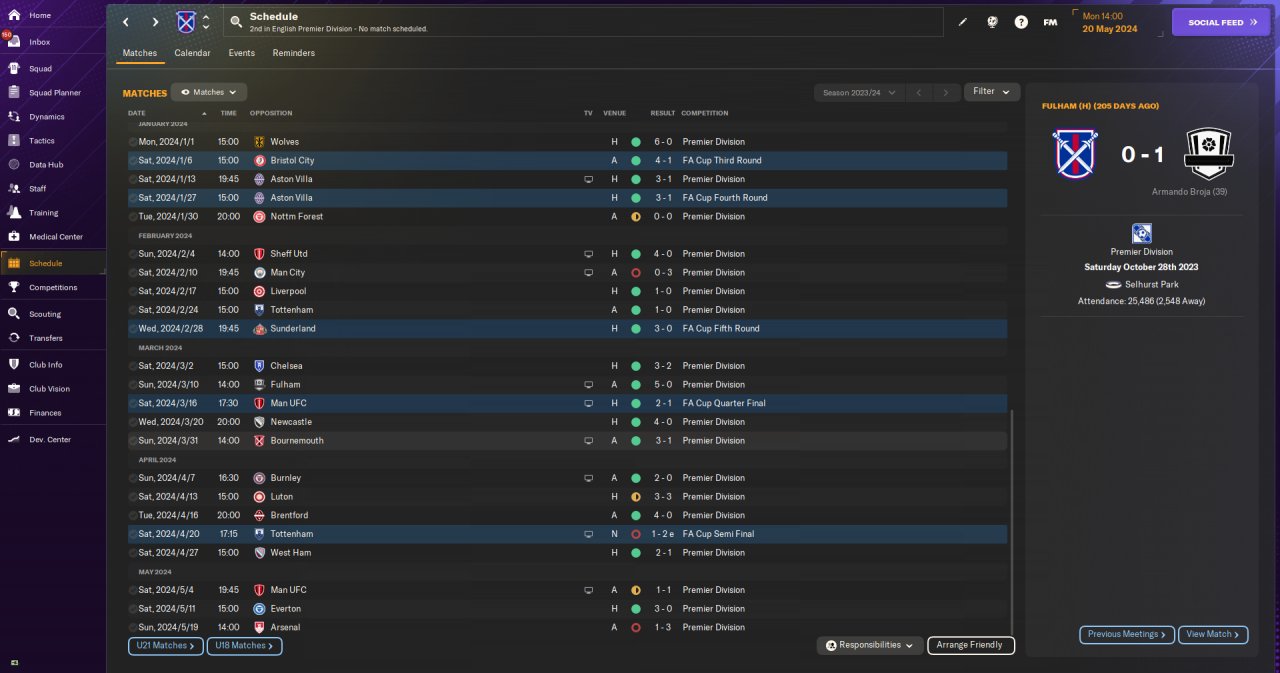The height and width of the screenshot is (673, 1280).
Task: Toggle the circle marker on Wolves row
Action: point(133,142)
